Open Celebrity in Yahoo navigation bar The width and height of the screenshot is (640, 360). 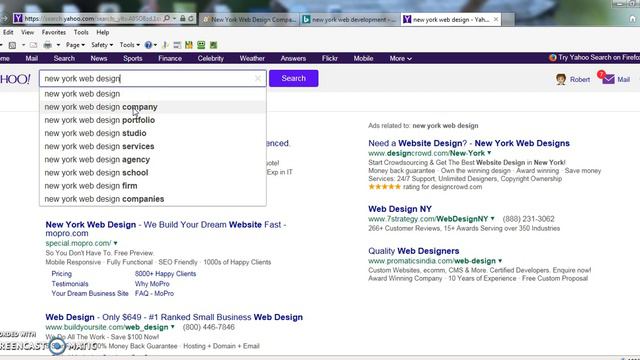(211, 58)
